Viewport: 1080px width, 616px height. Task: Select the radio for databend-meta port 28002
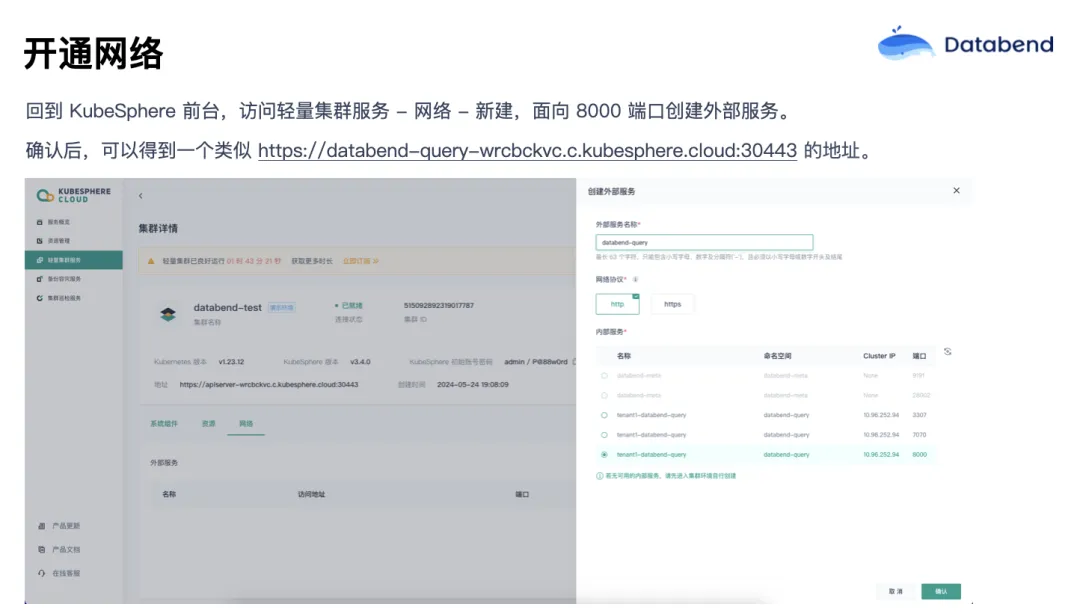pyautogui.click(x=604, y=396)
